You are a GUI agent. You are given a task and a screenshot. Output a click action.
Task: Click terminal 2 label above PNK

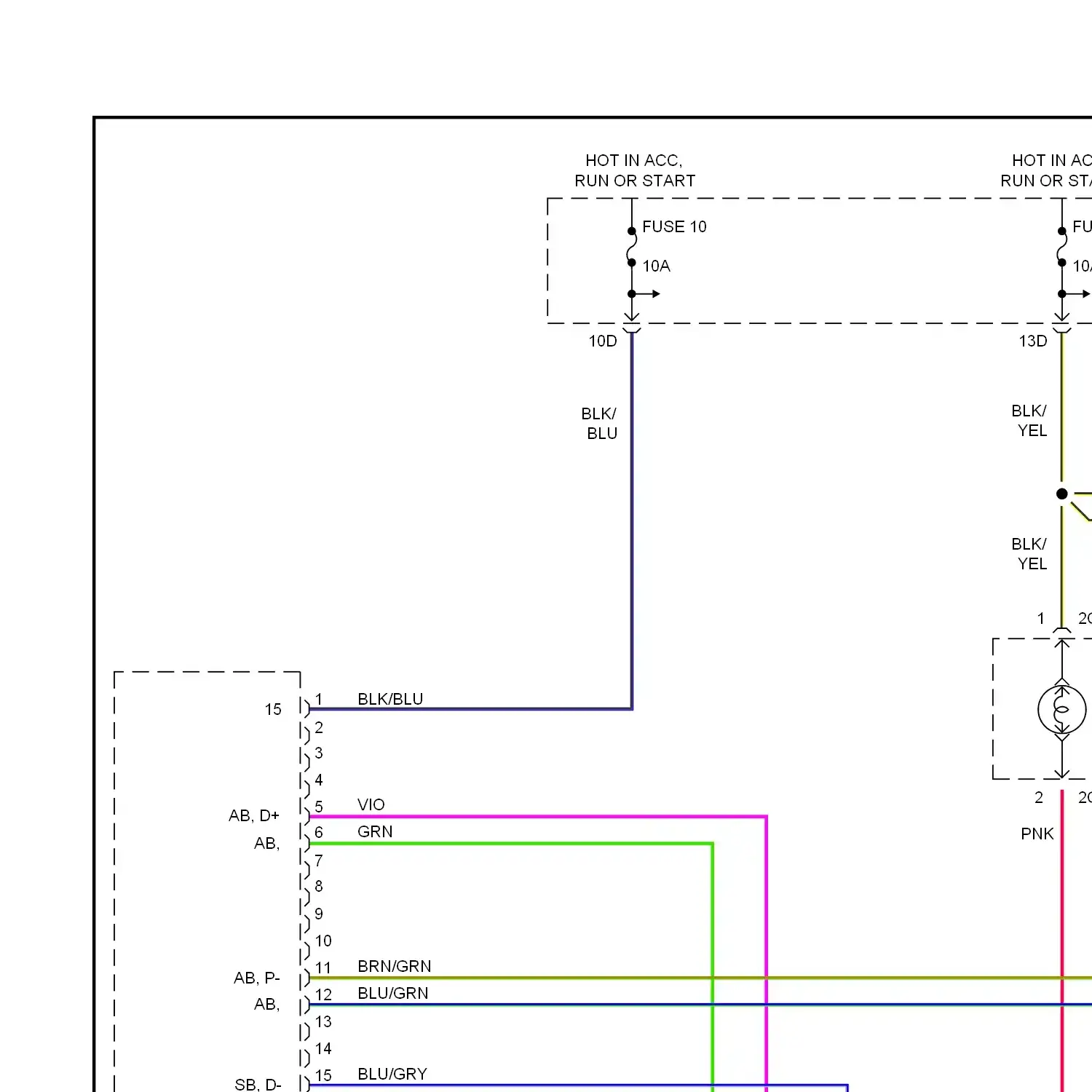[1039, 797]
